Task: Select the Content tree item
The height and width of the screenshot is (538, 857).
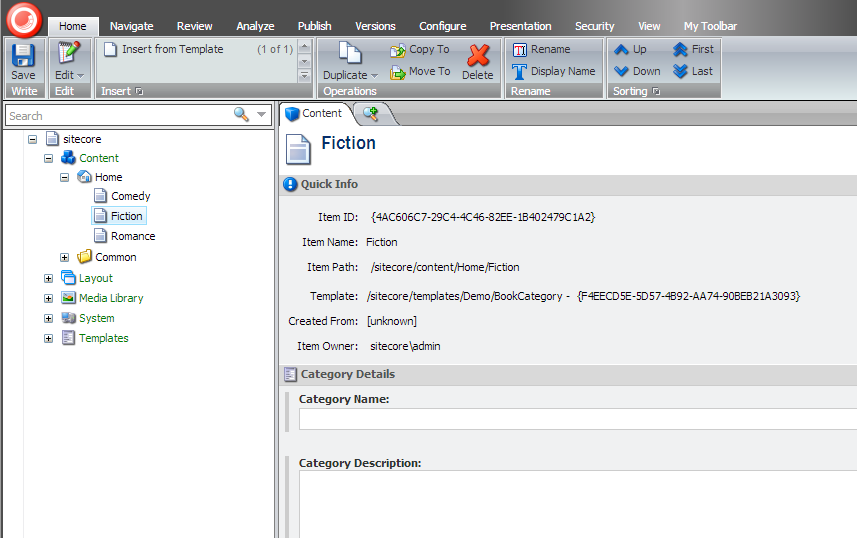Action: click(90, 158)
